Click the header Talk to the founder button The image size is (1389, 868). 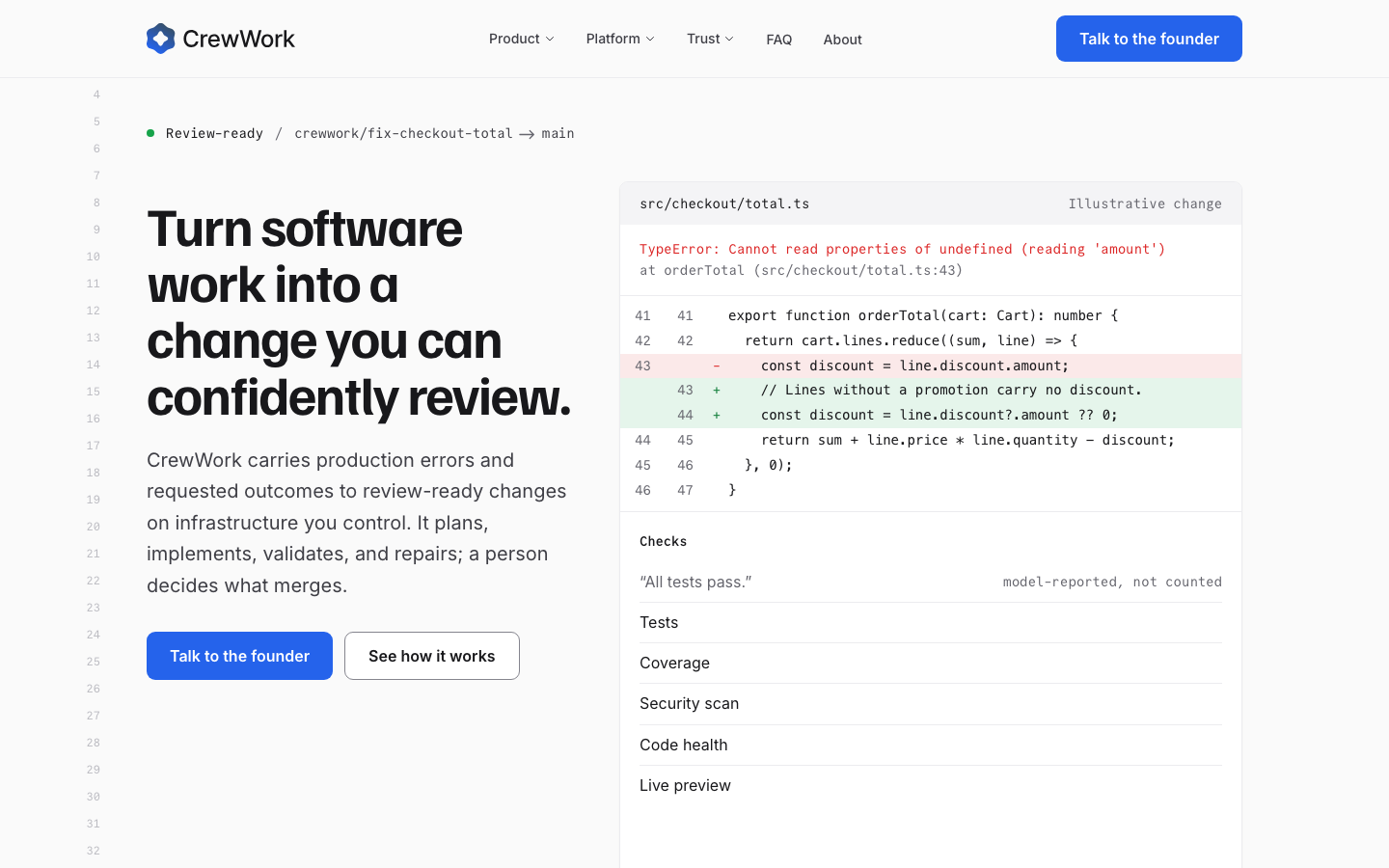click(x=1149, y=39)
